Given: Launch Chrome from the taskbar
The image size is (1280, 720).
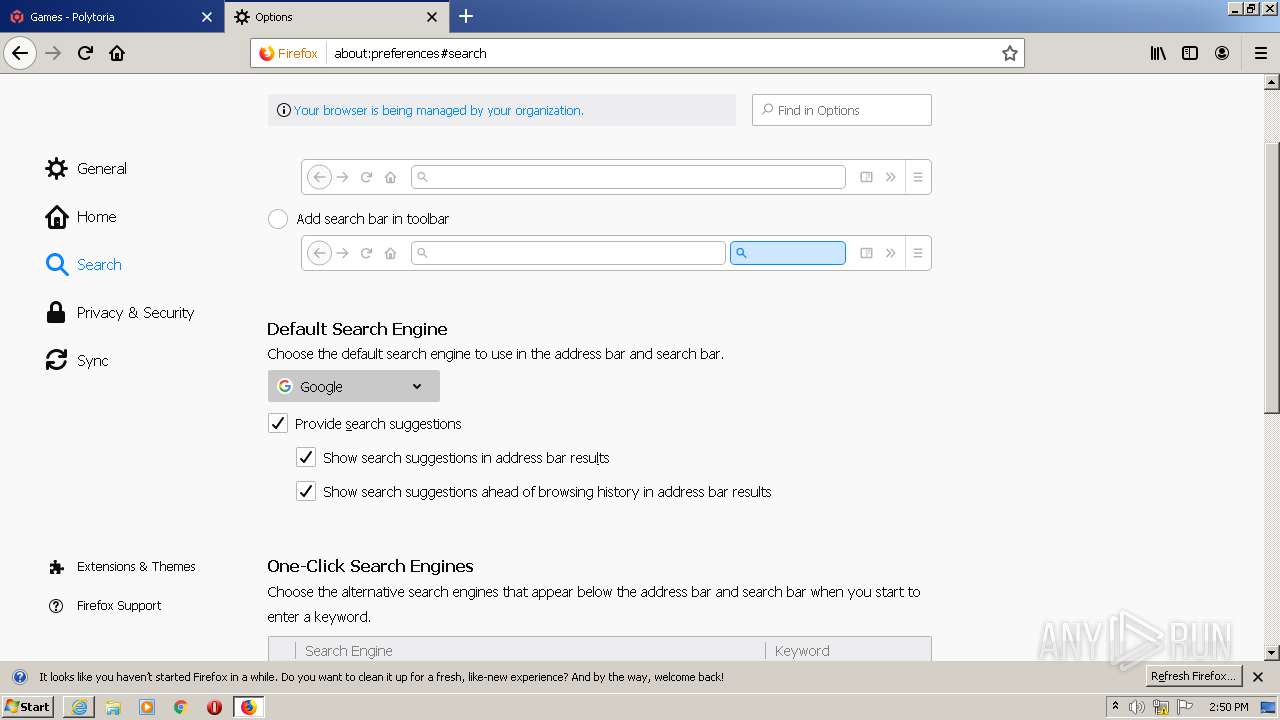Looking at the screenshot, I should (x=181, y=707).
